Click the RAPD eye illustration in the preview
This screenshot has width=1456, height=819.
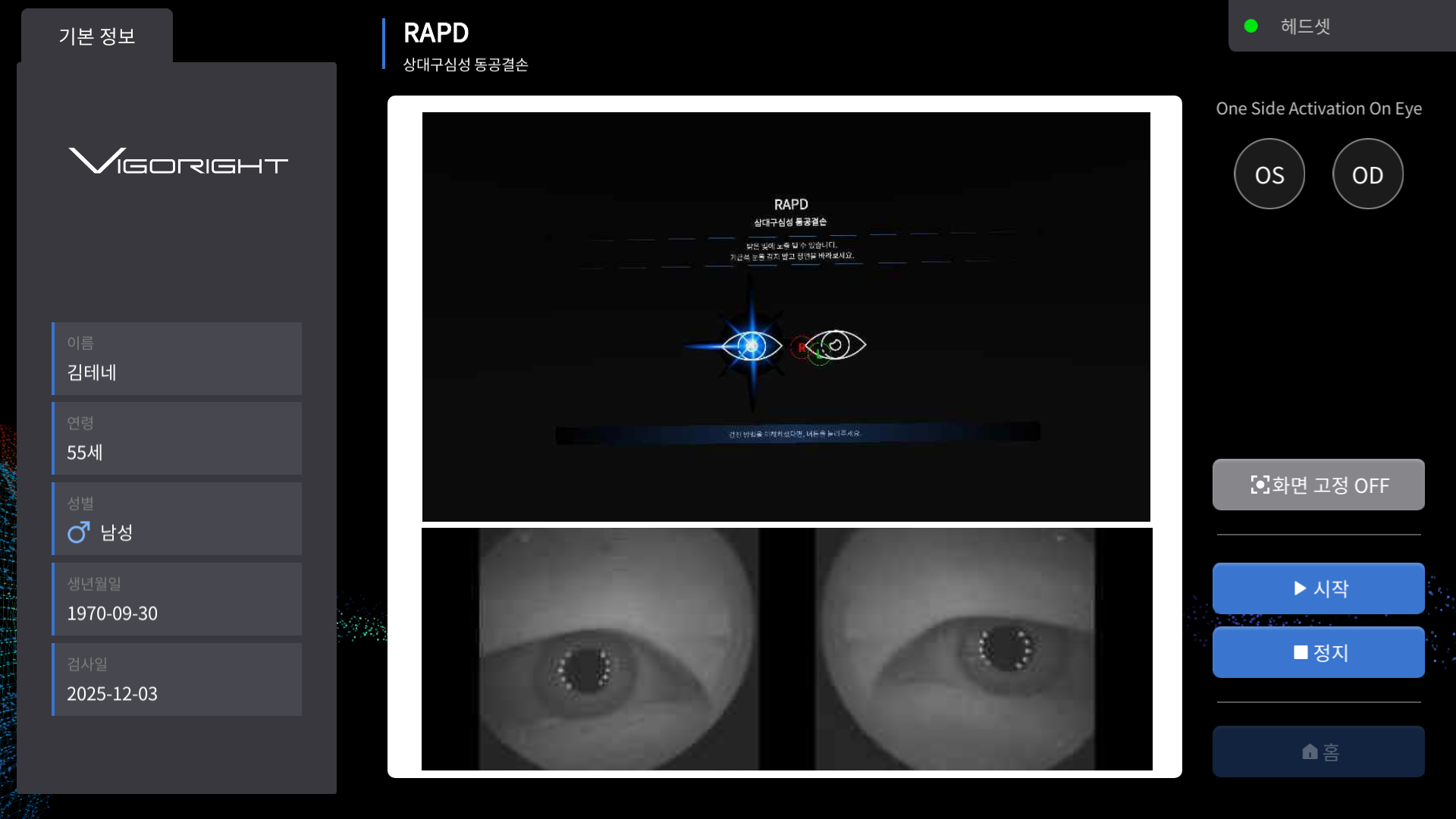click(751, 346)
